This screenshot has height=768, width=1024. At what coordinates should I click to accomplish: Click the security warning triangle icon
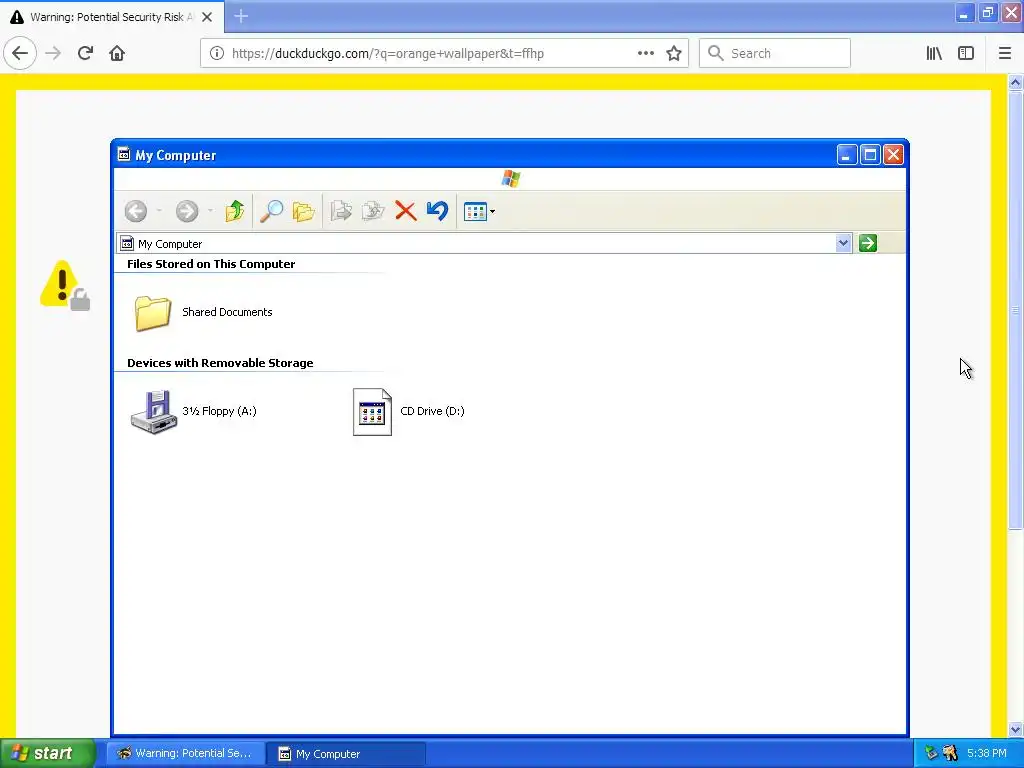pos(65,285)
